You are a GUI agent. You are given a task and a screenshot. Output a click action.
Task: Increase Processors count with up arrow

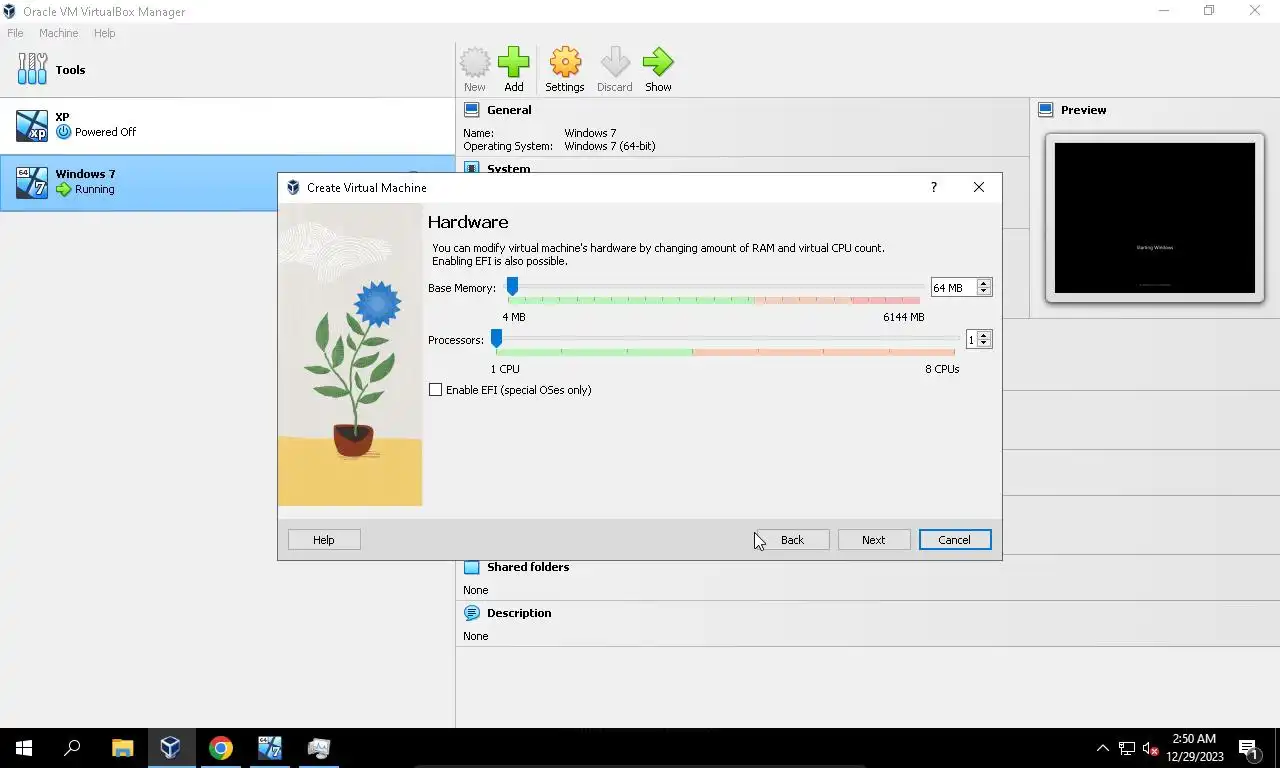[x=984, y=335]
